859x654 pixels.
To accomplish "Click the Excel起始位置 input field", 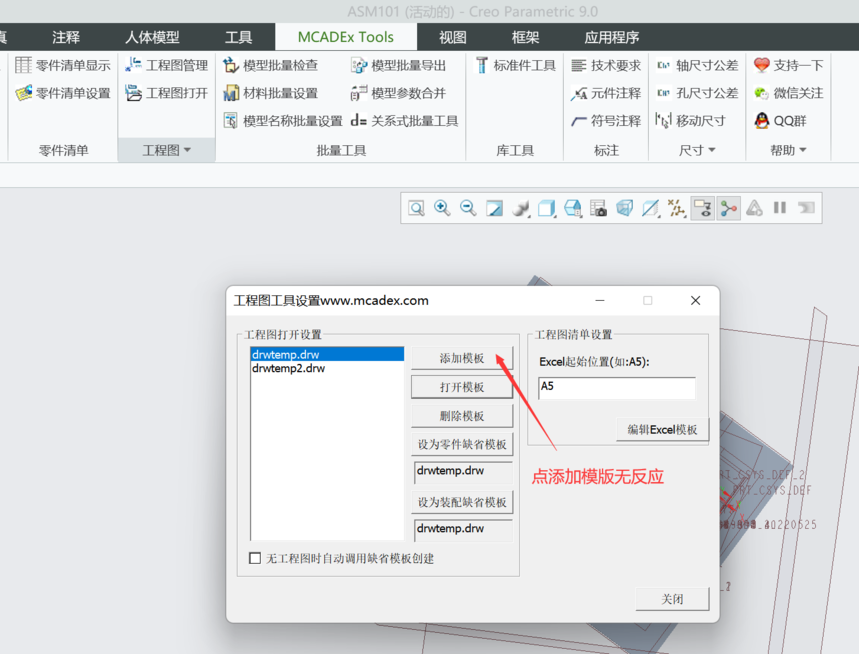I will (x=617, y=388).
